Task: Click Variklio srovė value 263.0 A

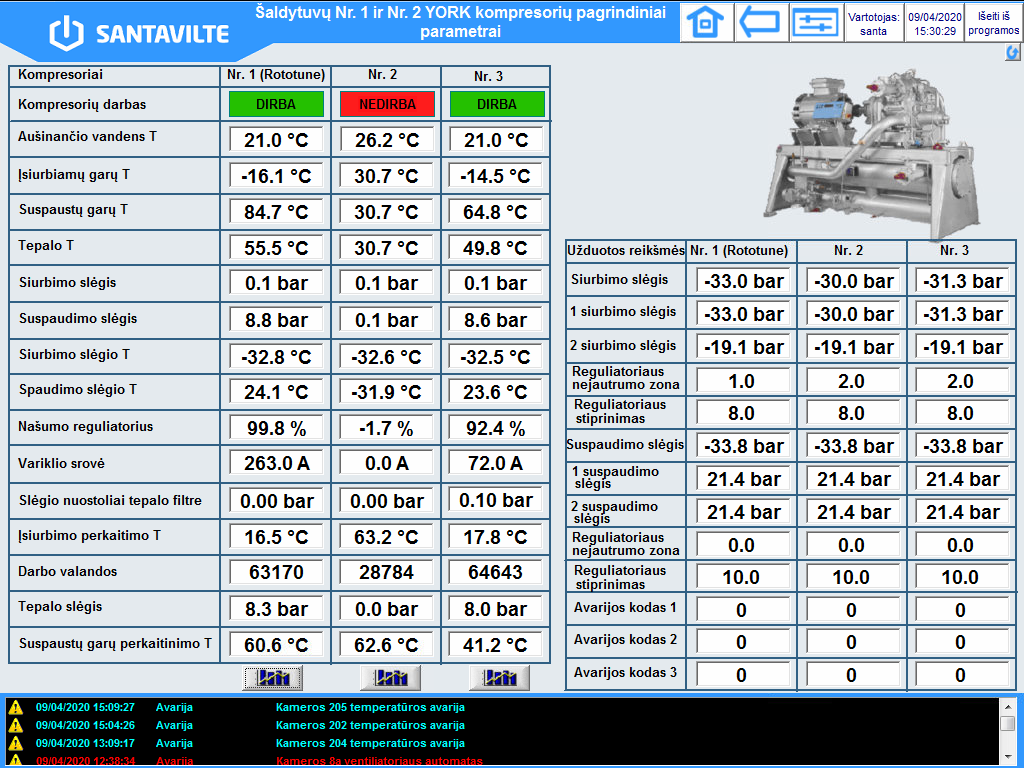Action: coord(276,464)
